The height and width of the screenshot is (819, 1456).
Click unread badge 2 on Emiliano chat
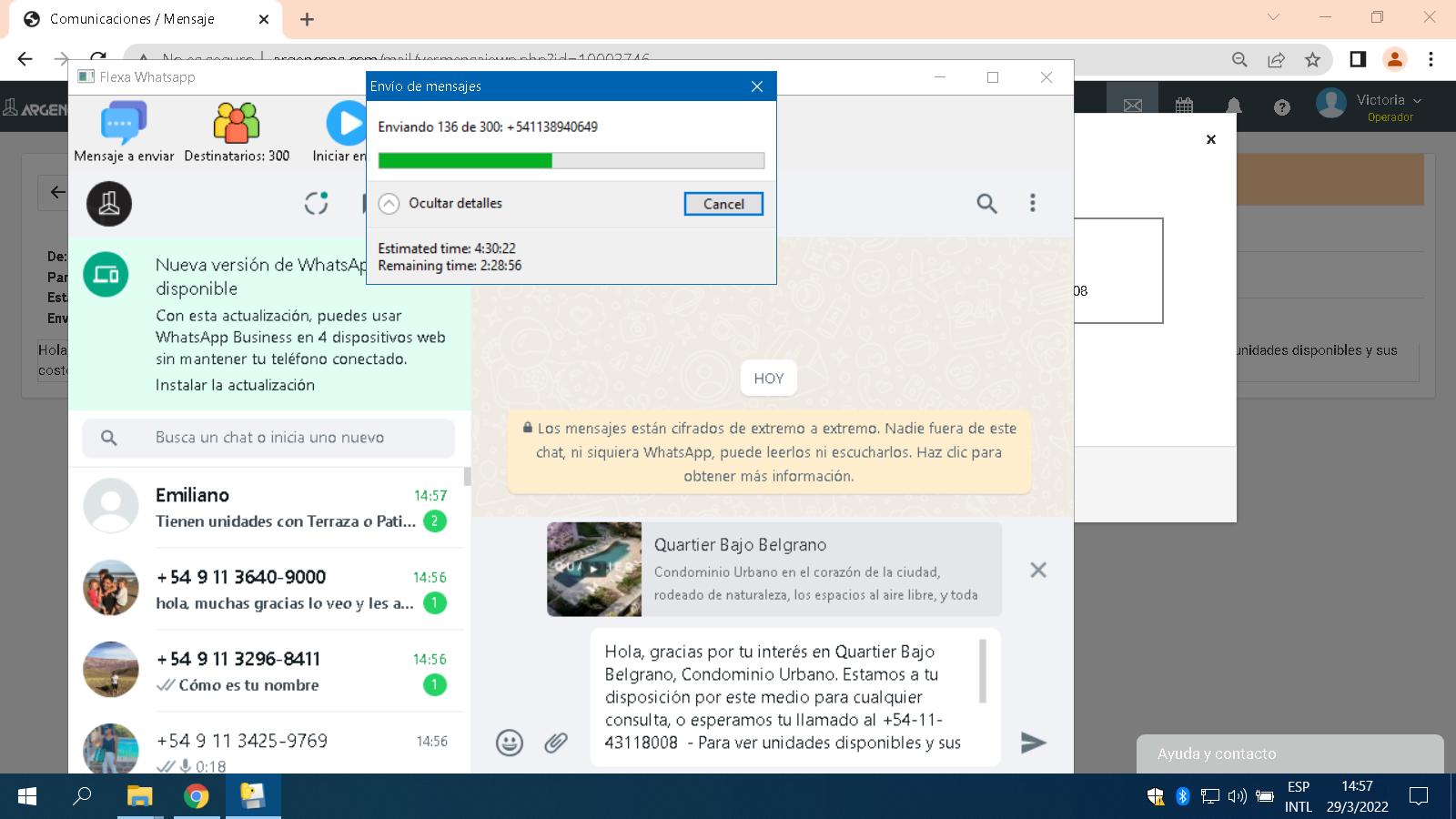pyautogui.click(x=435, y=521)
